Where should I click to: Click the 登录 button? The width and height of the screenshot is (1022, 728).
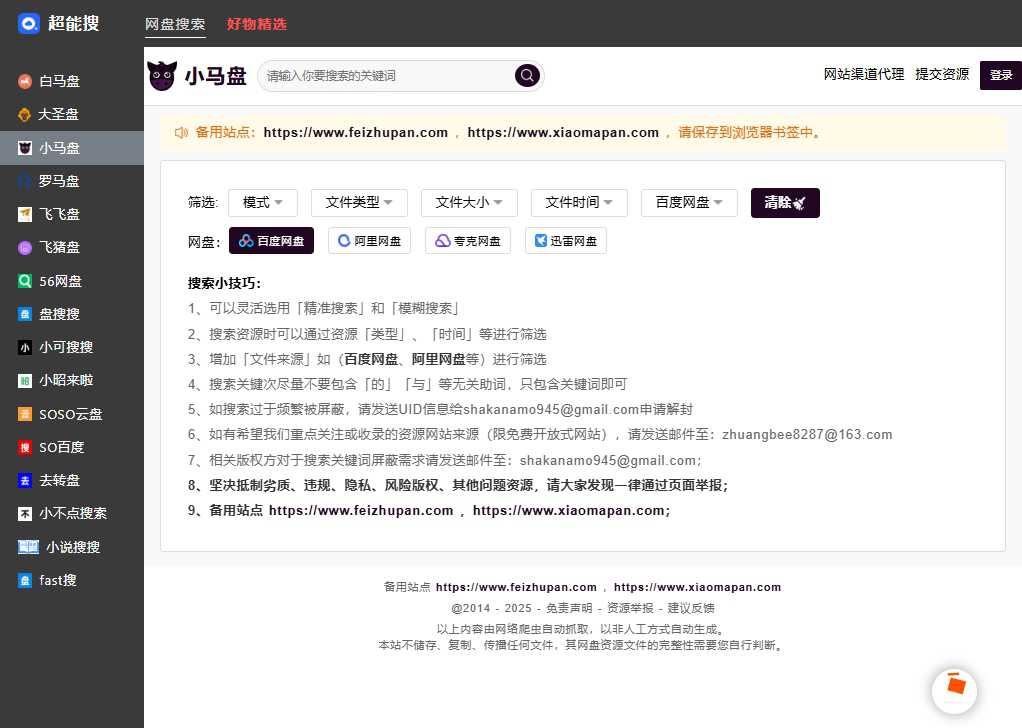(x=1001, y=75)
